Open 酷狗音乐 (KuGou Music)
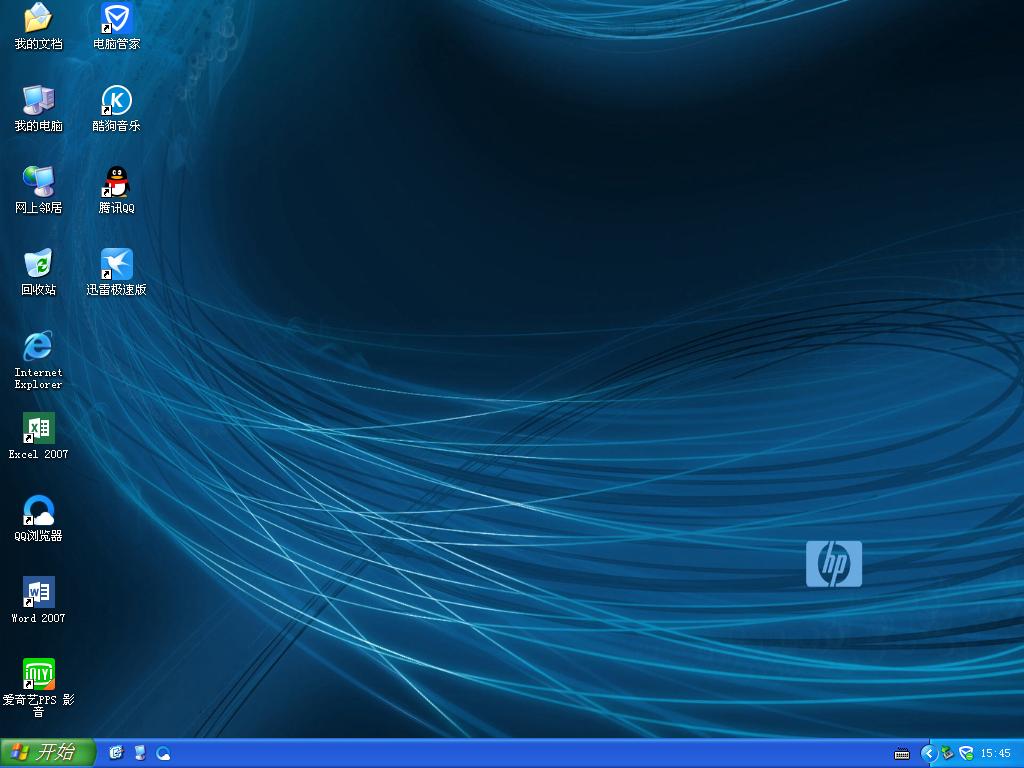This screenshot has width=1024, height=768. coord(117,103)
